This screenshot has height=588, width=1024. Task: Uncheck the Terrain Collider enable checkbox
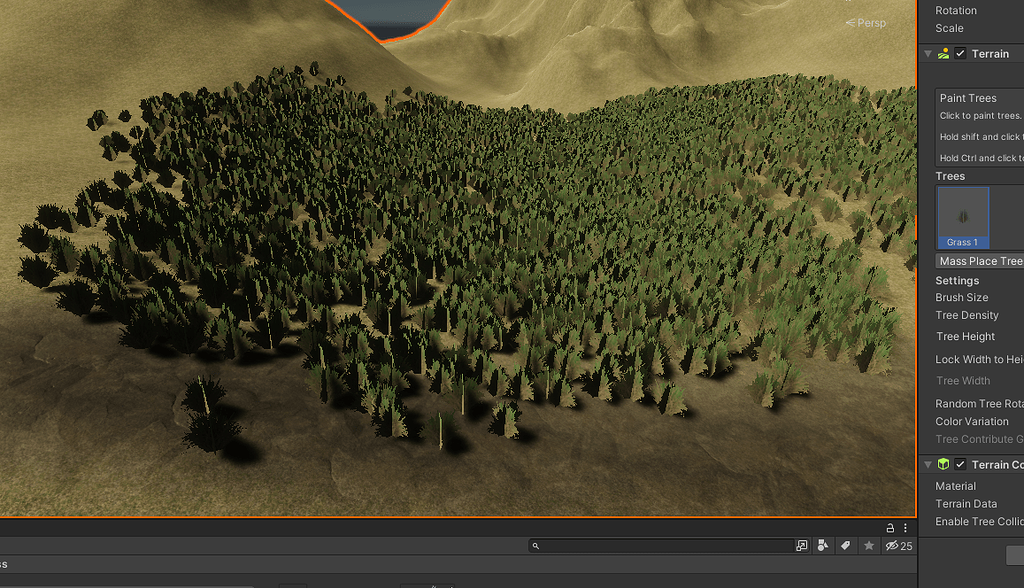tap(960, 464)
